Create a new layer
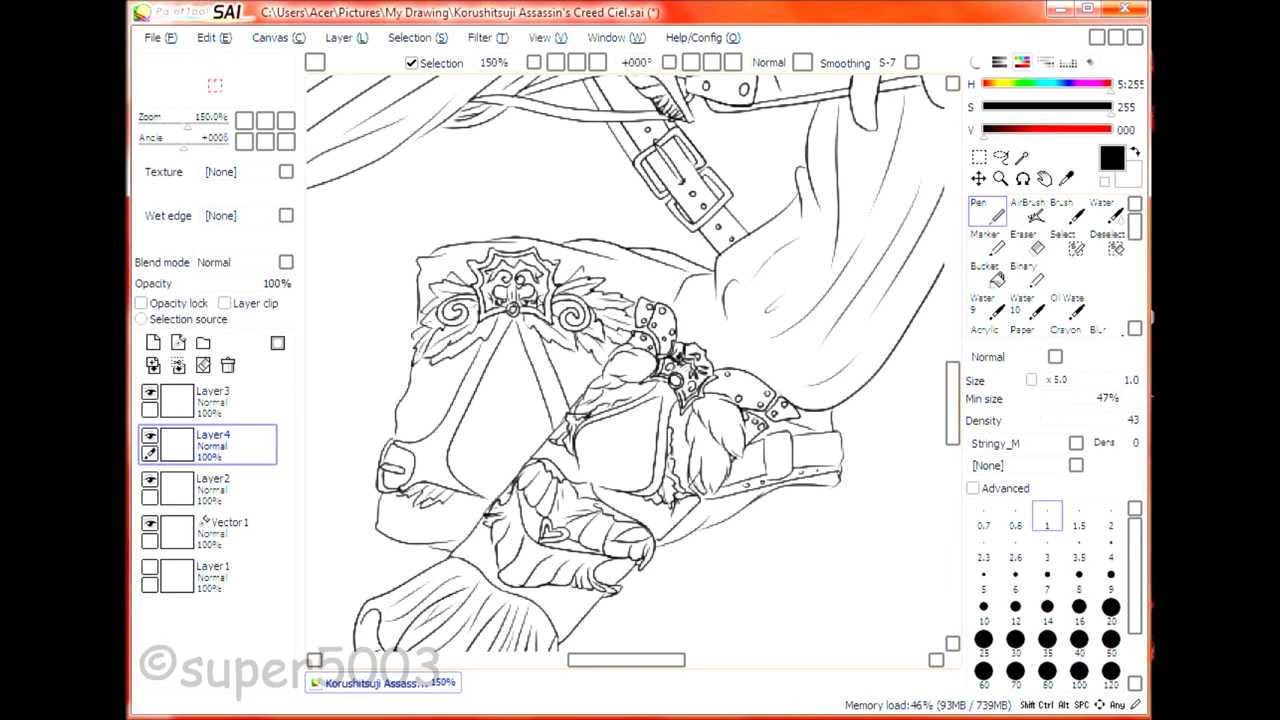Image resolution: width=1280 pixels, height=720 pixels. [x=154, y=342]
